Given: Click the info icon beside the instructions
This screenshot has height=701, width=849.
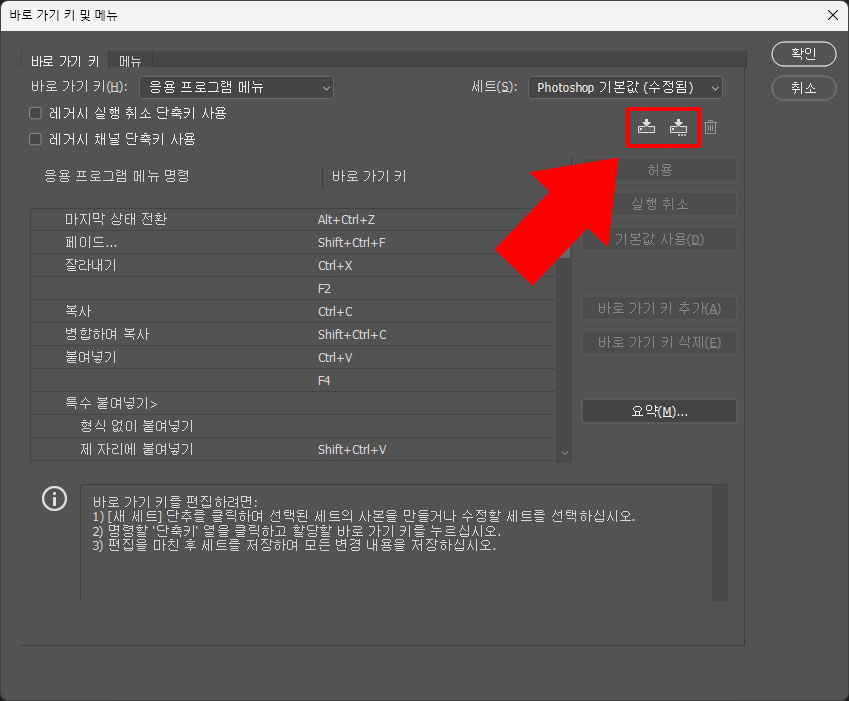Looking at the screenshot, I should 54,499.
